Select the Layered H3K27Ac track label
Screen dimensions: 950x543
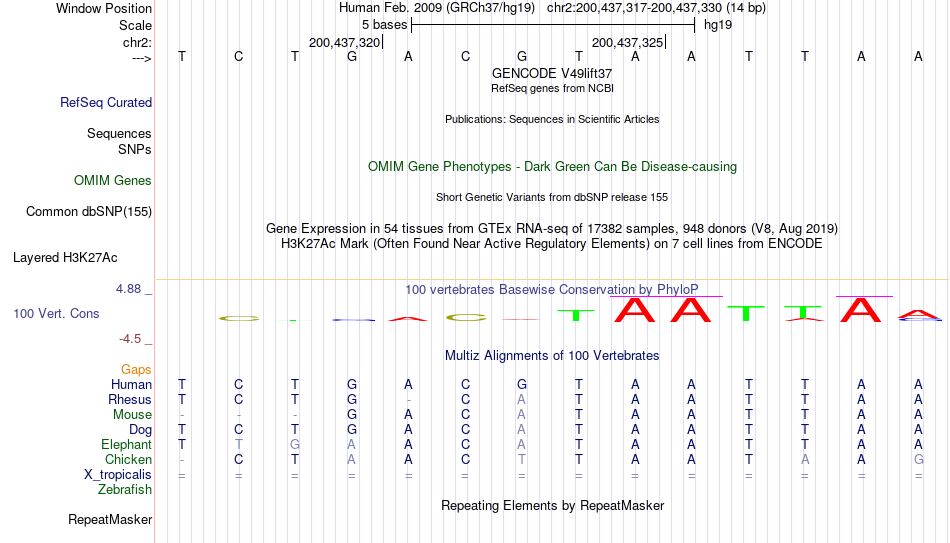(x=65, y=258)
